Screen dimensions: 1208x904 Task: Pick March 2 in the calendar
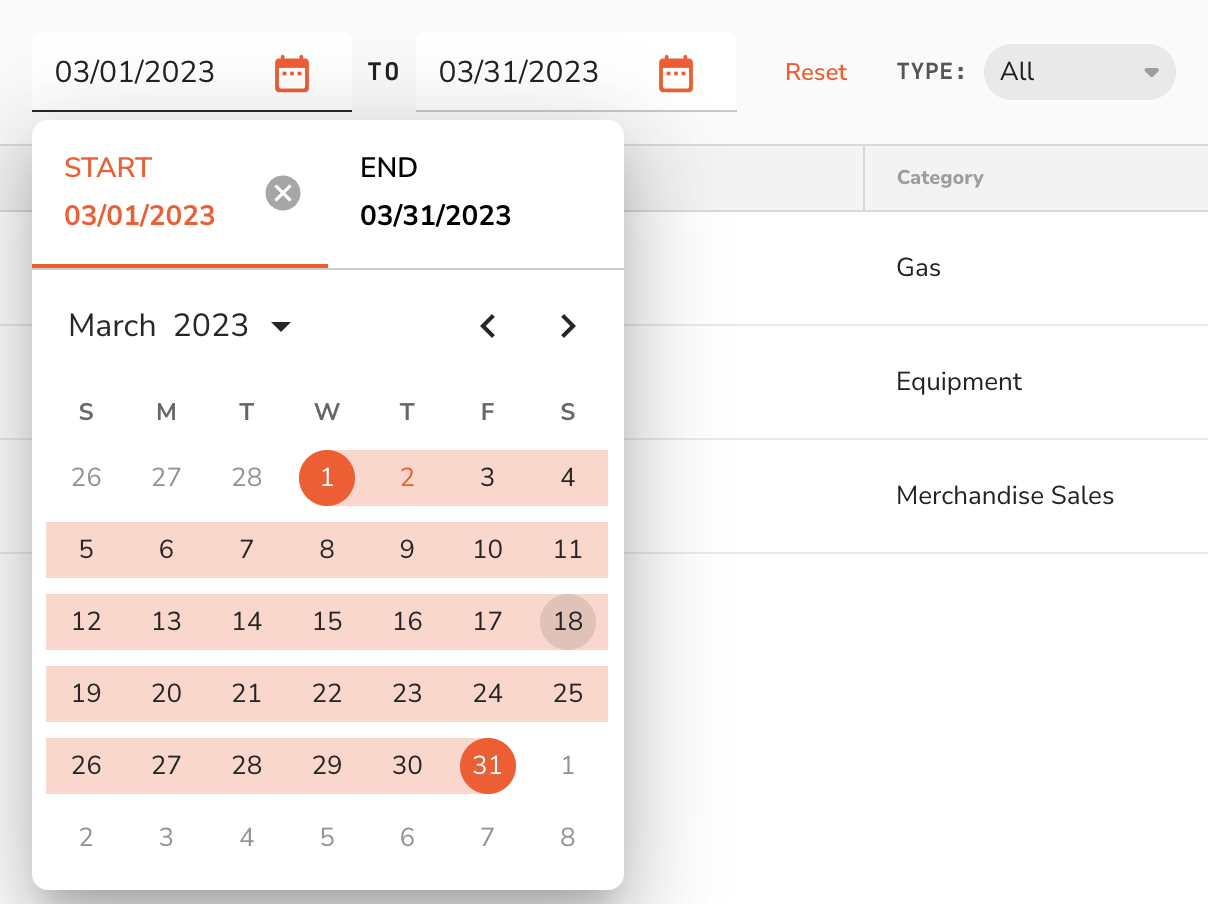coord(407,478)
